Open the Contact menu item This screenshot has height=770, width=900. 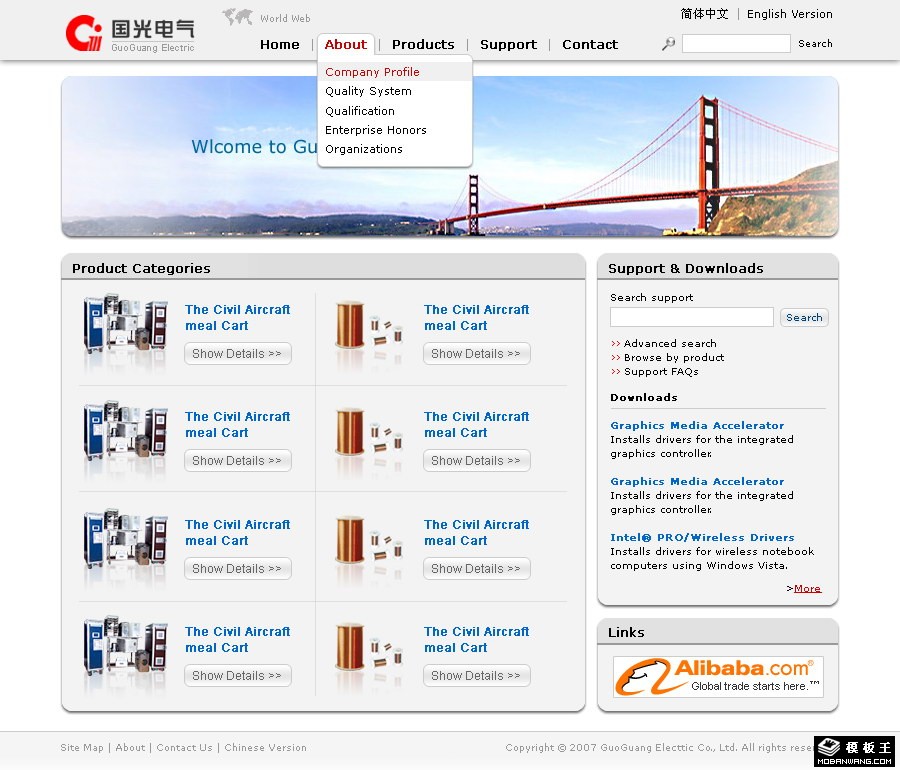click(590, 44)
